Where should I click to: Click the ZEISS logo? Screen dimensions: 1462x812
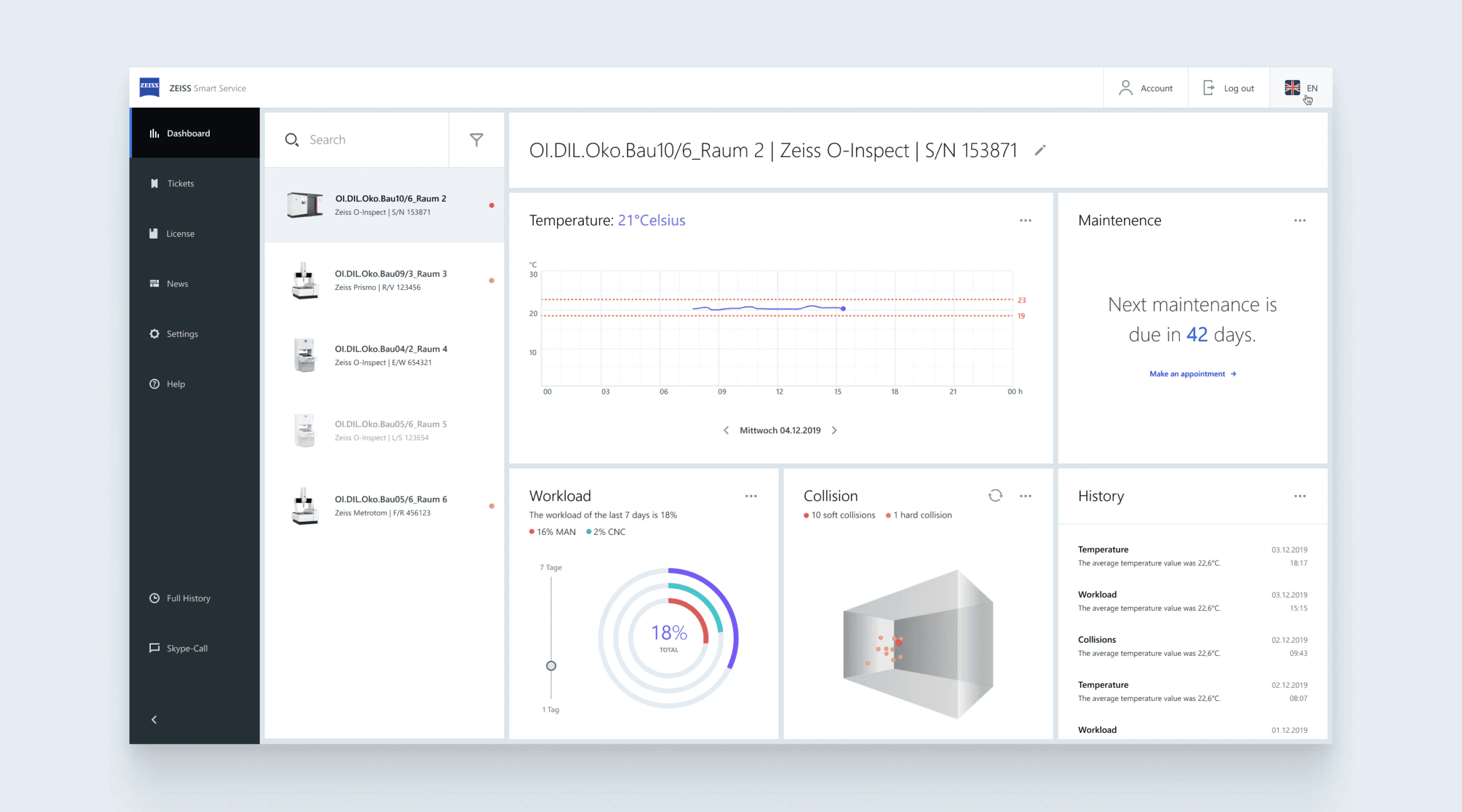click(x=150, y=88)
